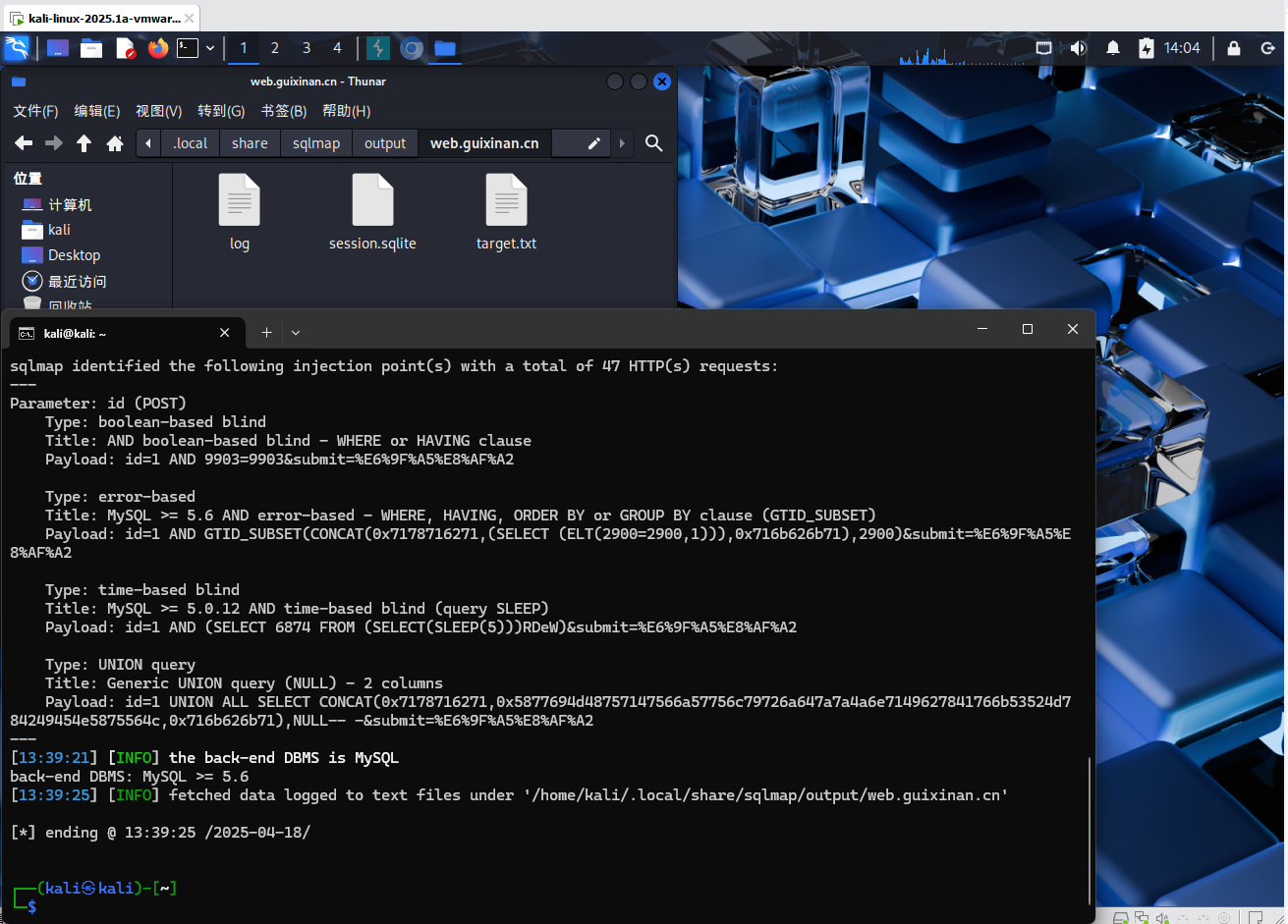Select the green lightning taskbar app
Screen dimensions: 1288x924
click(378, 48)
